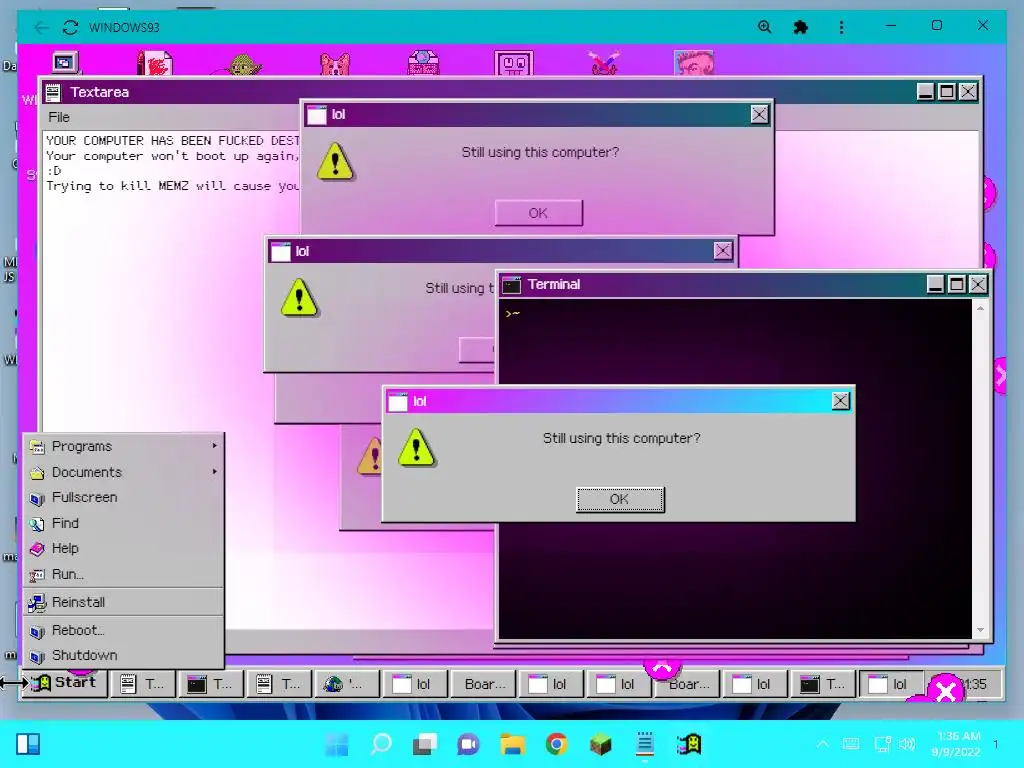The image size is (1024, 768).
Task: Expand the Programs submenu arrow
Action: point(214,445)
